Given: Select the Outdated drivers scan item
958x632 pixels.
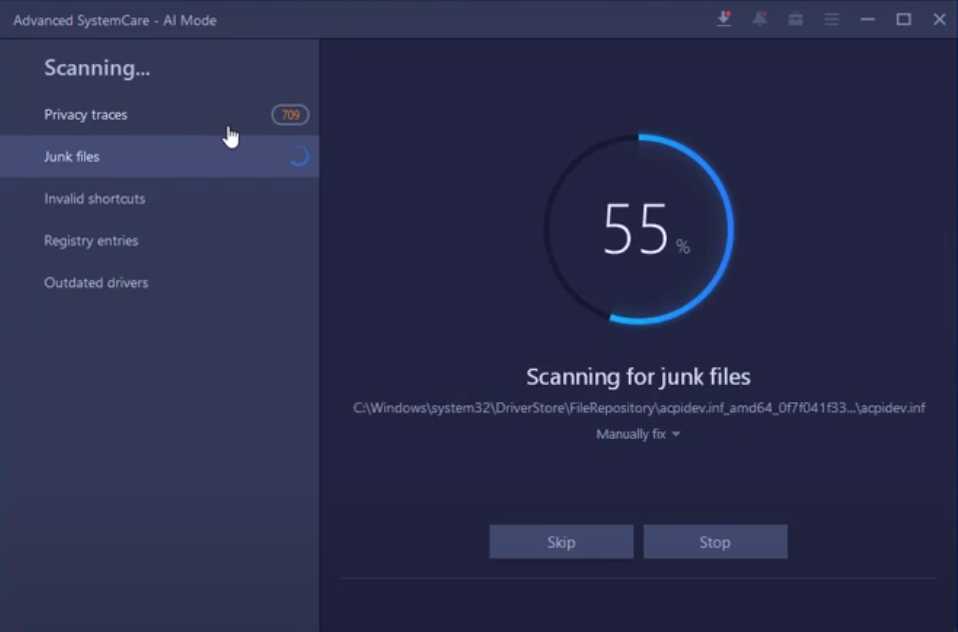Looking at the screenshot, I should (159, 282).
